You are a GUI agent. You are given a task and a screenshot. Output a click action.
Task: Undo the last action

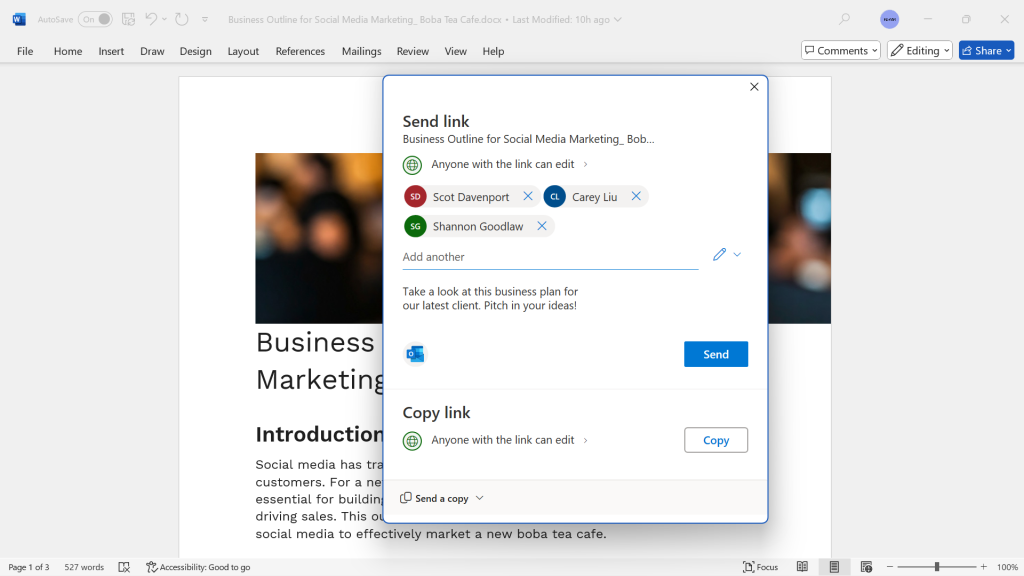pos(151,19)
